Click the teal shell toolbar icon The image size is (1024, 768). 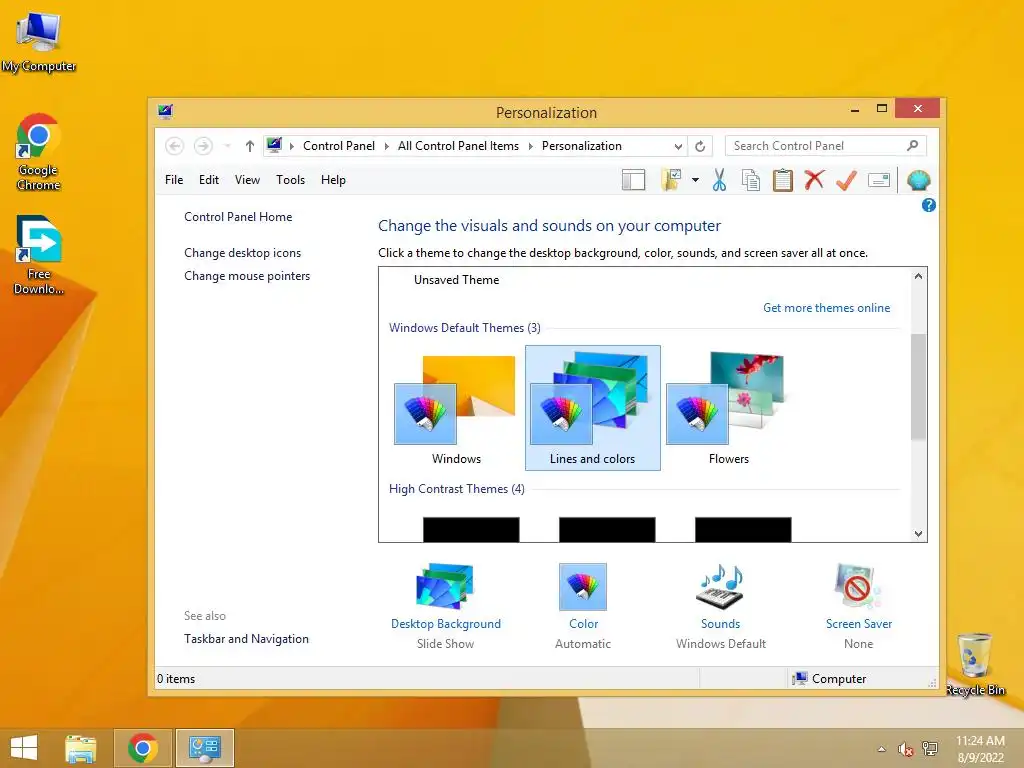click(x=918, y=180)
